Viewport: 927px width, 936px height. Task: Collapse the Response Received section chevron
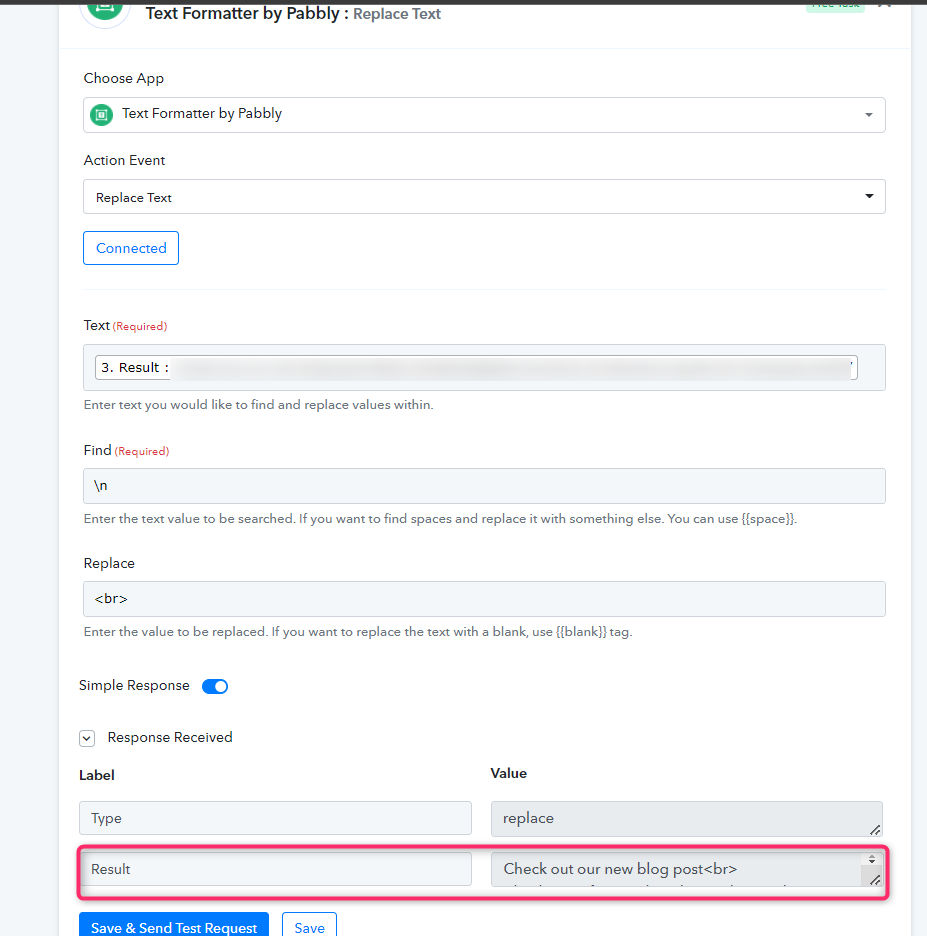click(x=87, y=738)
